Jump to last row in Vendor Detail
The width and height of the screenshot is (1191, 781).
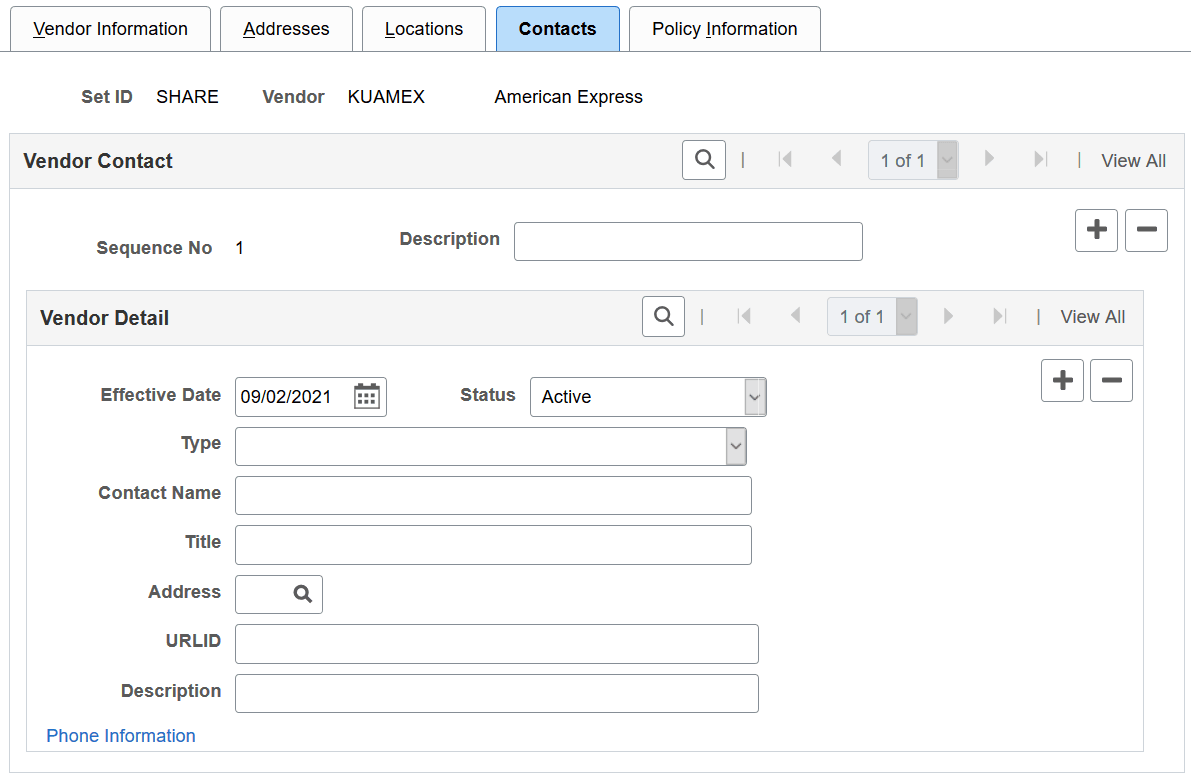(x=999, y=316)
